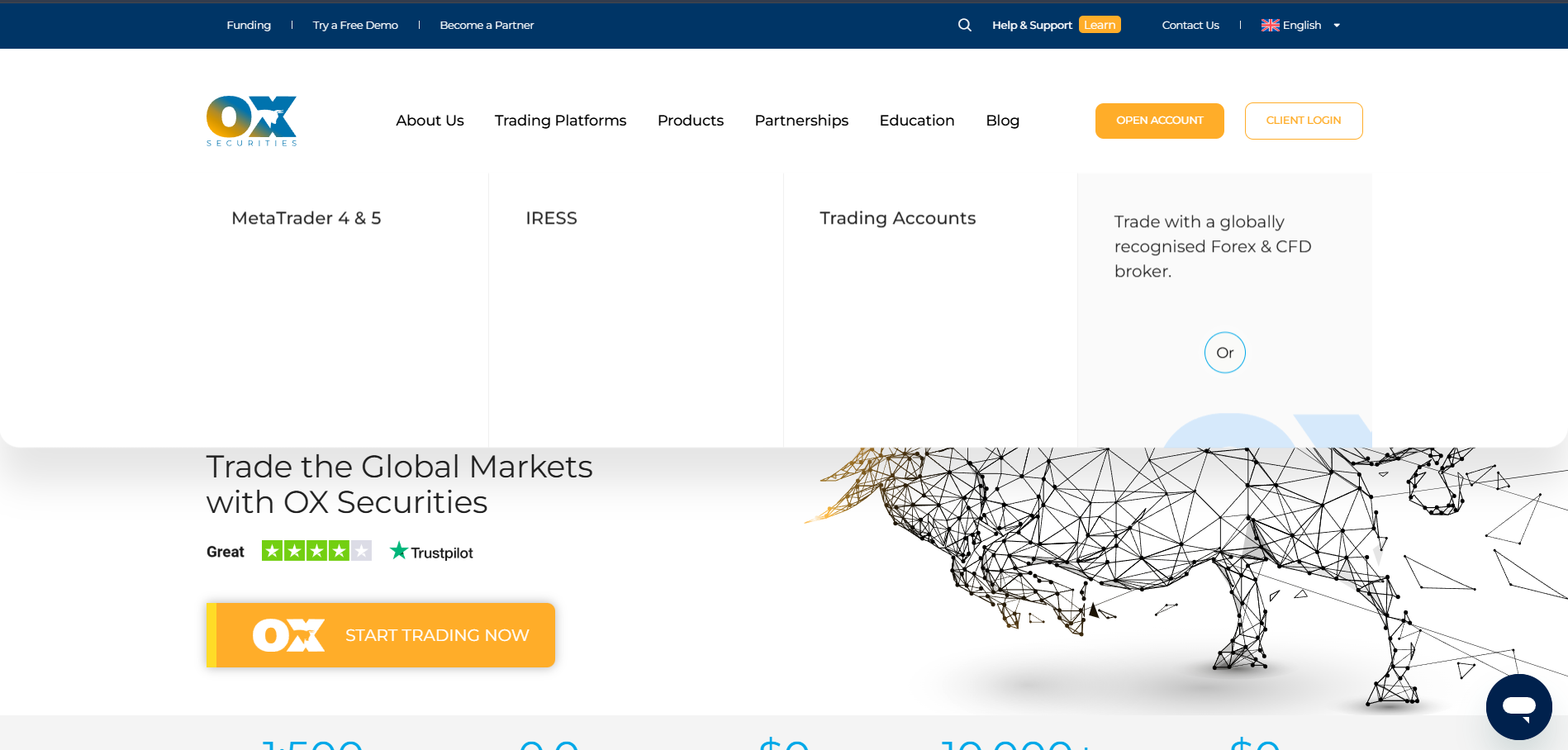
Task: Click the orange Learn badge
Action: (1100, 25)
